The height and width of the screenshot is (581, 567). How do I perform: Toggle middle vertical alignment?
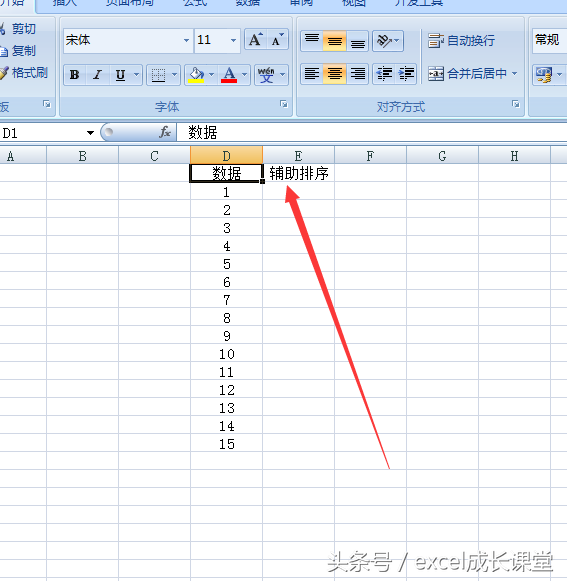pos(335,40)
